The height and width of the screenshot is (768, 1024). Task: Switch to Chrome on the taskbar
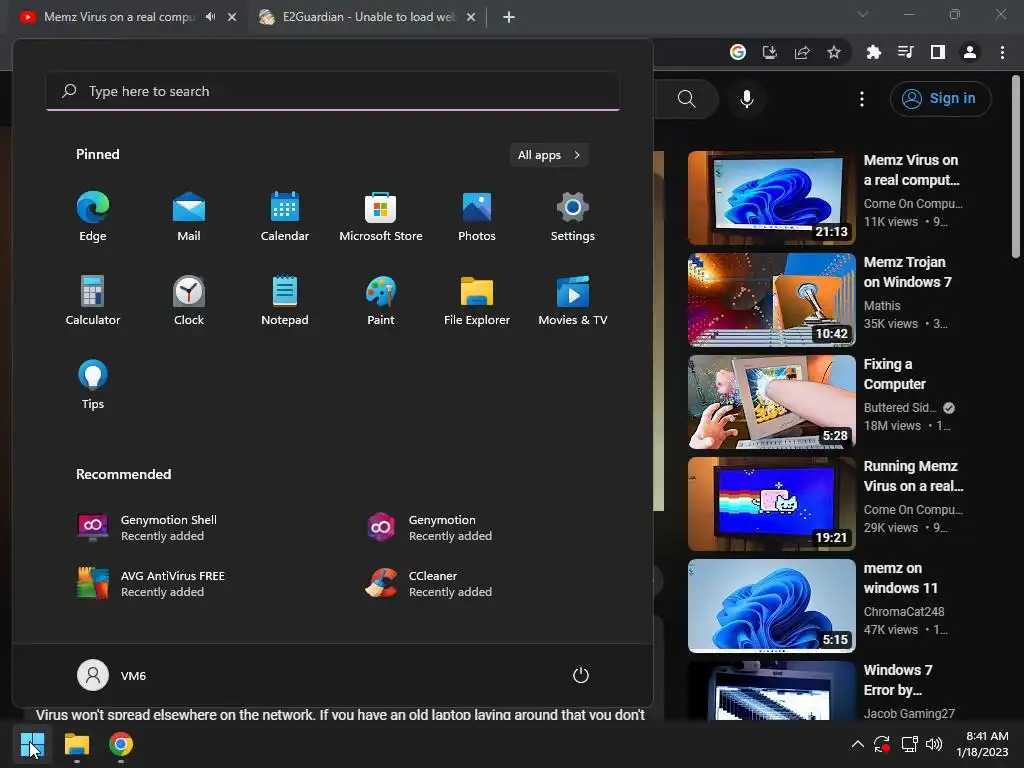(x=121, y=744)
